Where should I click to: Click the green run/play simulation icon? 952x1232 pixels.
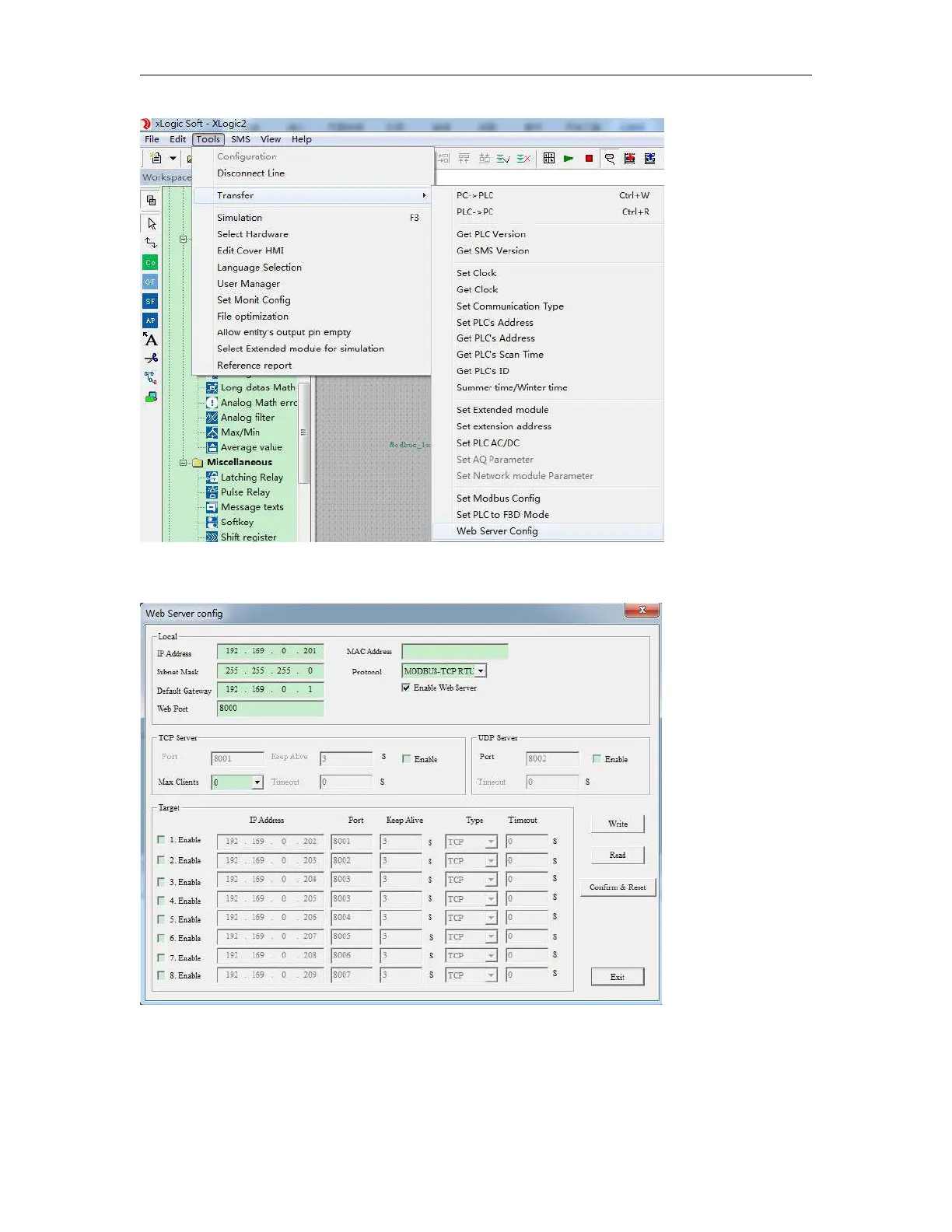[569, 159]
